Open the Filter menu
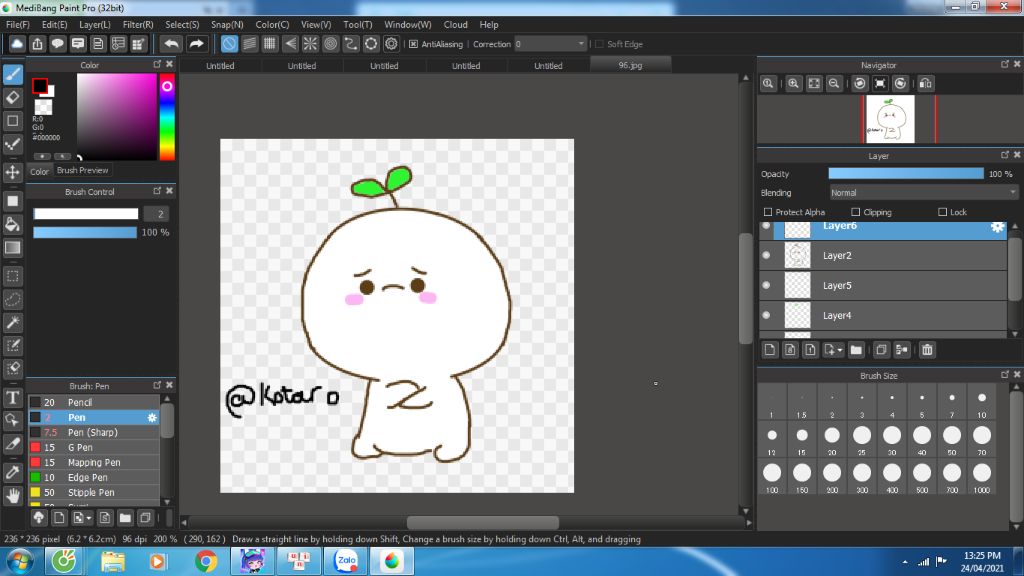 [x=138, y=25]
